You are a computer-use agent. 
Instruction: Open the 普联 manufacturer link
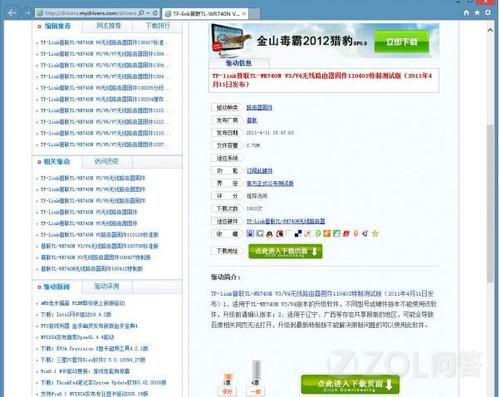pos(252,120)
